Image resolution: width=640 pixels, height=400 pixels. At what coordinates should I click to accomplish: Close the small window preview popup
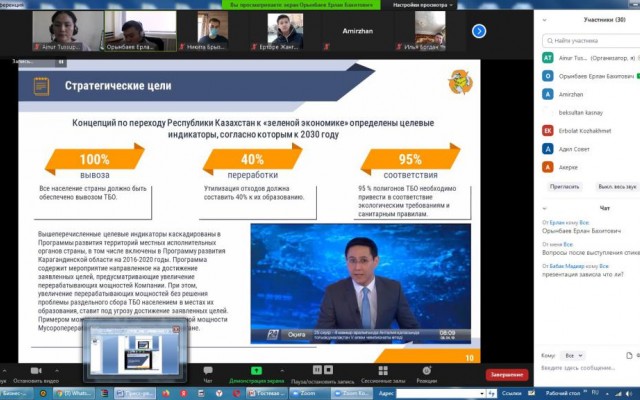176,329
